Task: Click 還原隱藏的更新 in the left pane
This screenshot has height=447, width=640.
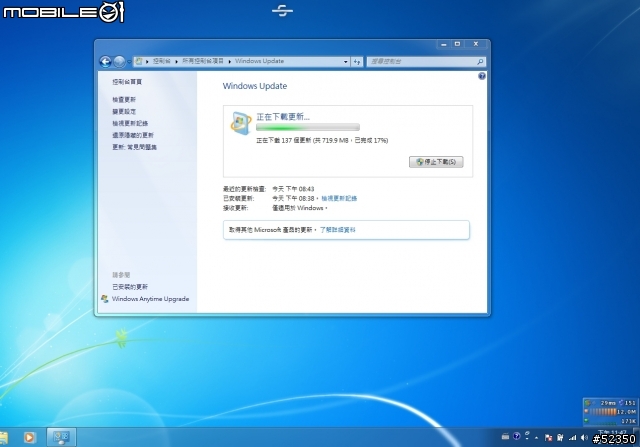Action: pos(133,135)
